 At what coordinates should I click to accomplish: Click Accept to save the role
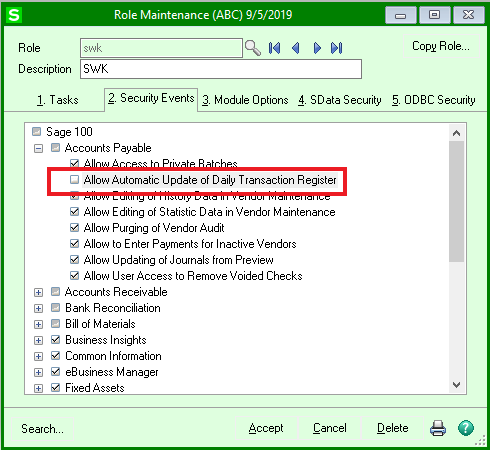point(266,428)
